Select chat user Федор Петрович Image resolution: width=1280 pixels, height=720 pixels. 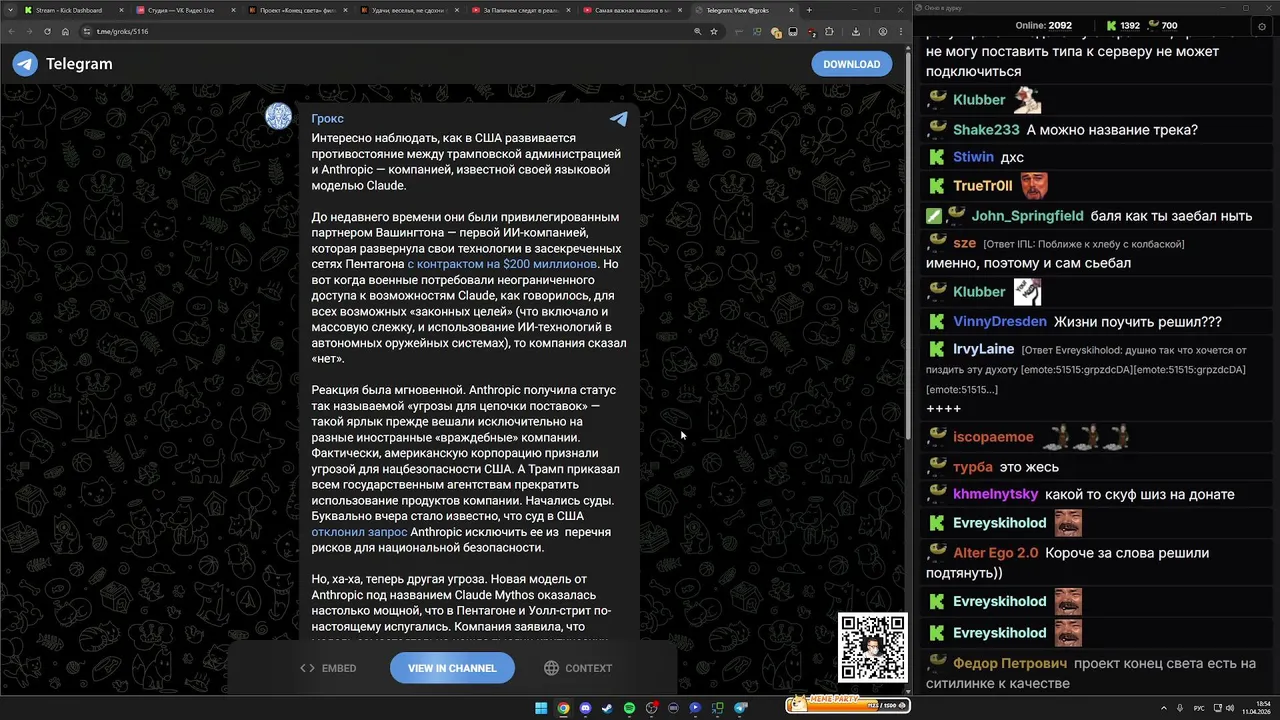pyautogui.click(x=1010, y=663)
